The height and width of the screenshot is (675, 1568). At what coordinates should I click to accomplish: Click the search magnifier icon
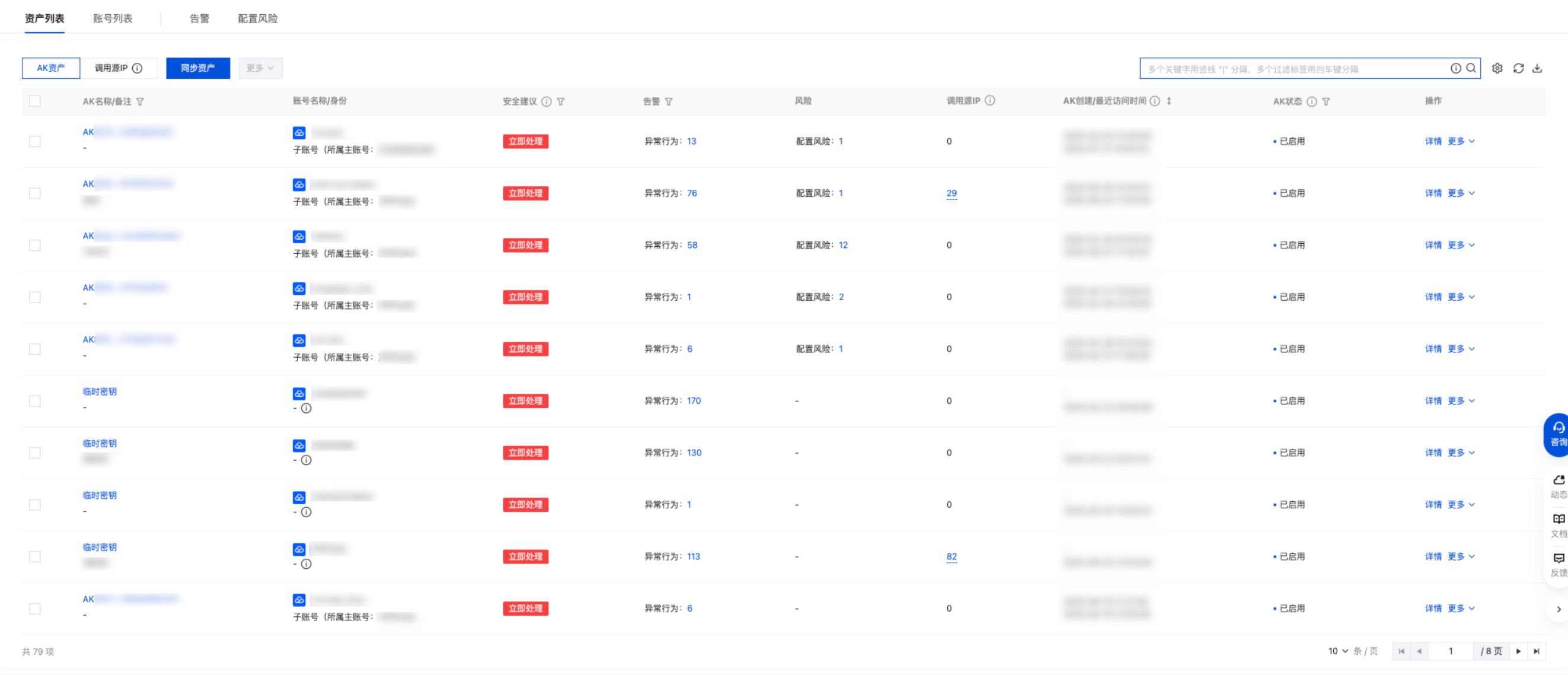pos(1471,68)
